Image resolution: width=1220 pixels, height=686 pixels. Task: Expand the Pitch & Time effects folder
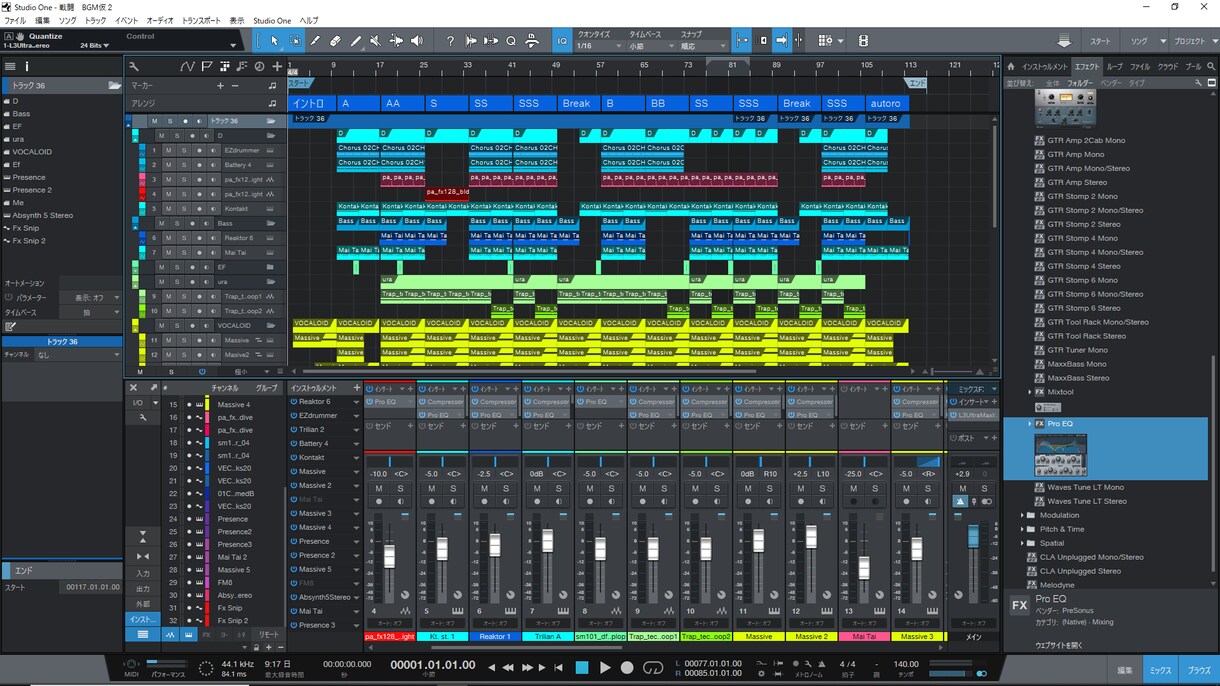(1022, 529)
